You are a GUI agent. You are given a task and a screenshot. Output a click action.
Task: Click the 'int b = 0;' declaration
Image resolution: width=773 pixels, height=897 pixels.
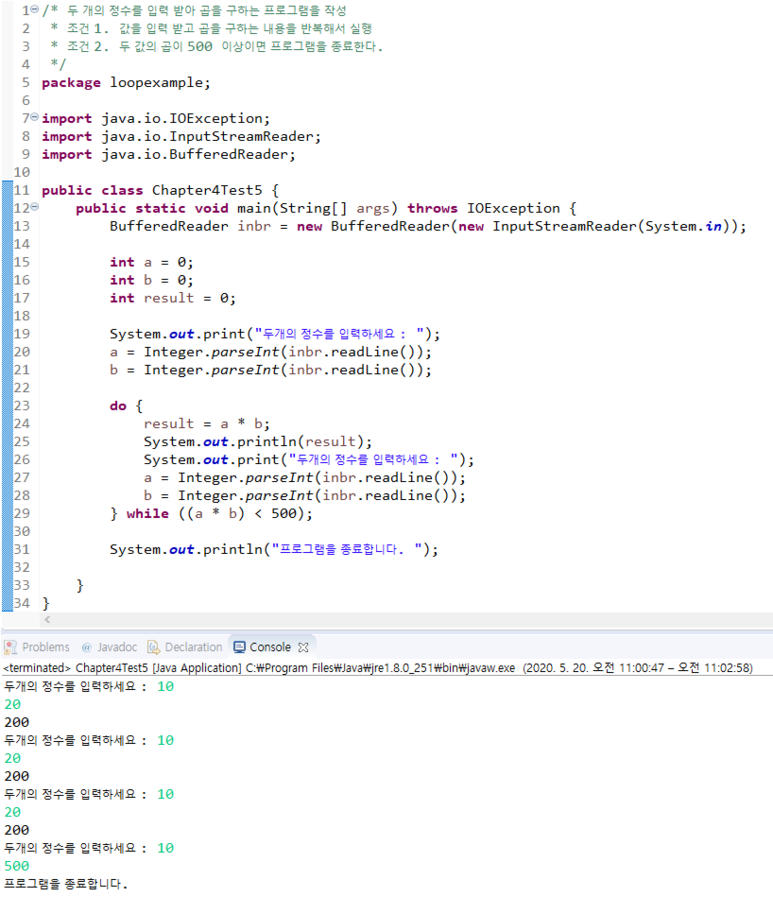point(152,280)
